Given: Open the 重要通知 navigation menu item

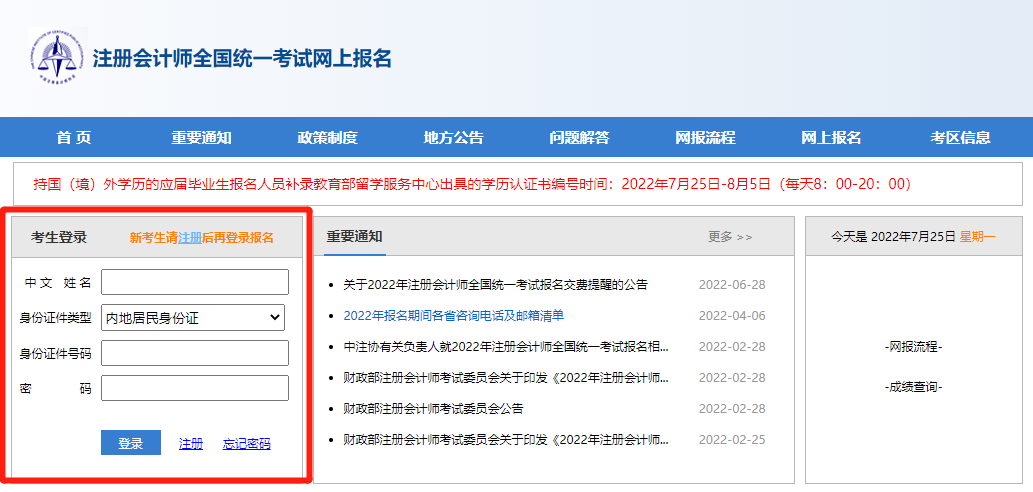Looking at the screenshot, I should click(x=201, y=138).
